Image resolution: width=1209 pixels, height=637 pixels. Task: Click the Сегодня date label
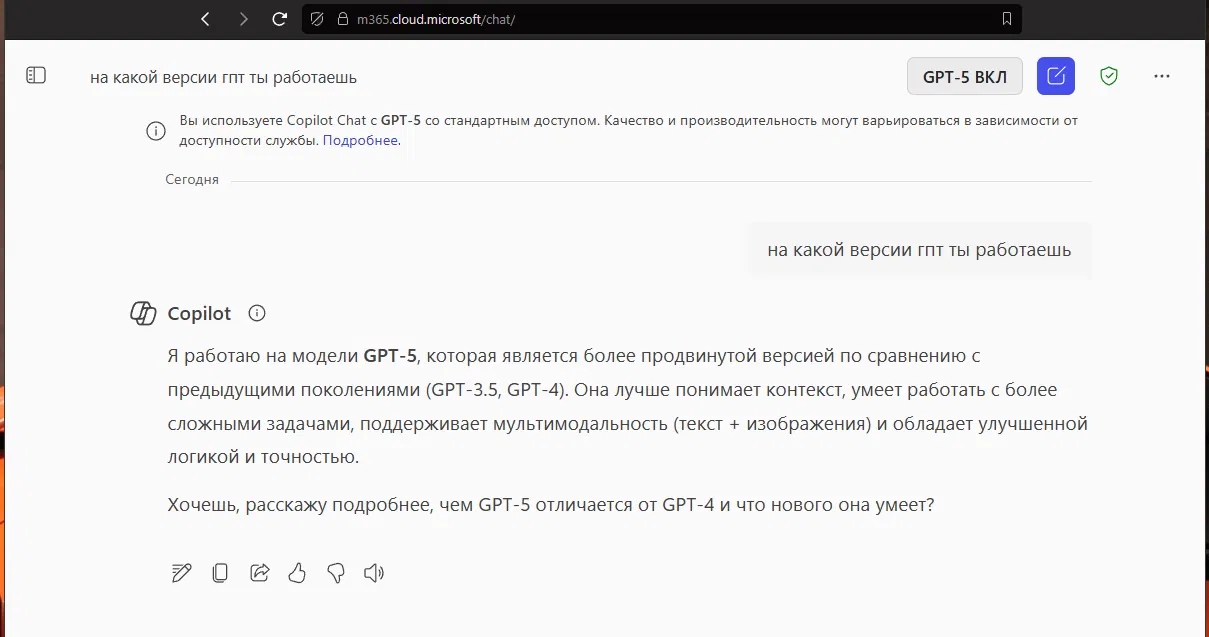[192, 180]
